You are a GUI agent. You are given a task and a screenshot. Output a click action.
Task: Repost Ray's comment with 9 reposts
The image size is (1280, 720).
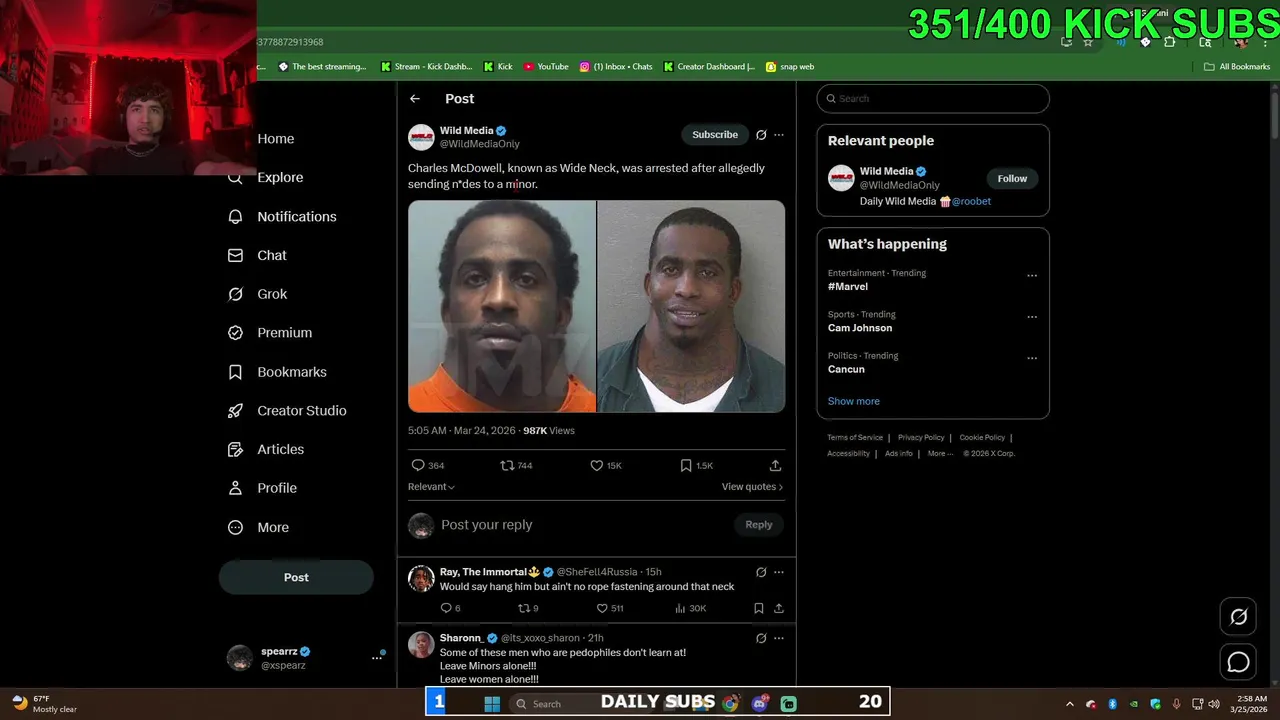pyautogui.click(x=528, y=608)
